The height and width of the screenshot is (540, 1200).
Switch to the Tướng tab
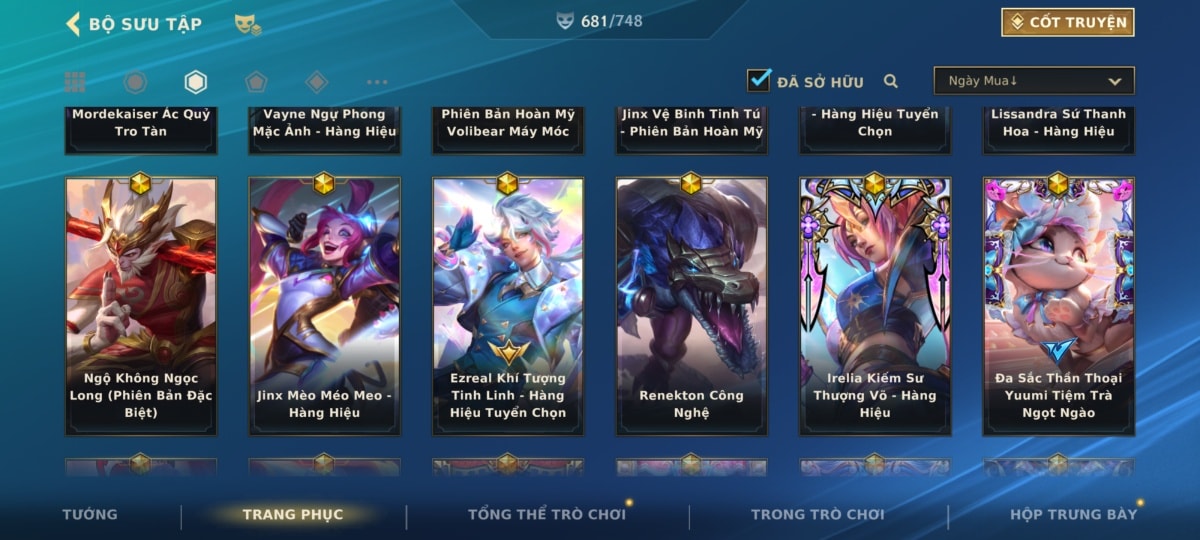90,514
